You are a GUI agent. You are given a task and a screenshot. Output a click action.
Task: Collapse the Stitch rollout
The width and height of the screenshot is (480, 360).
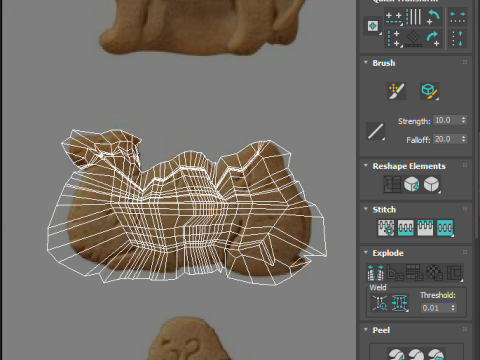366,209
